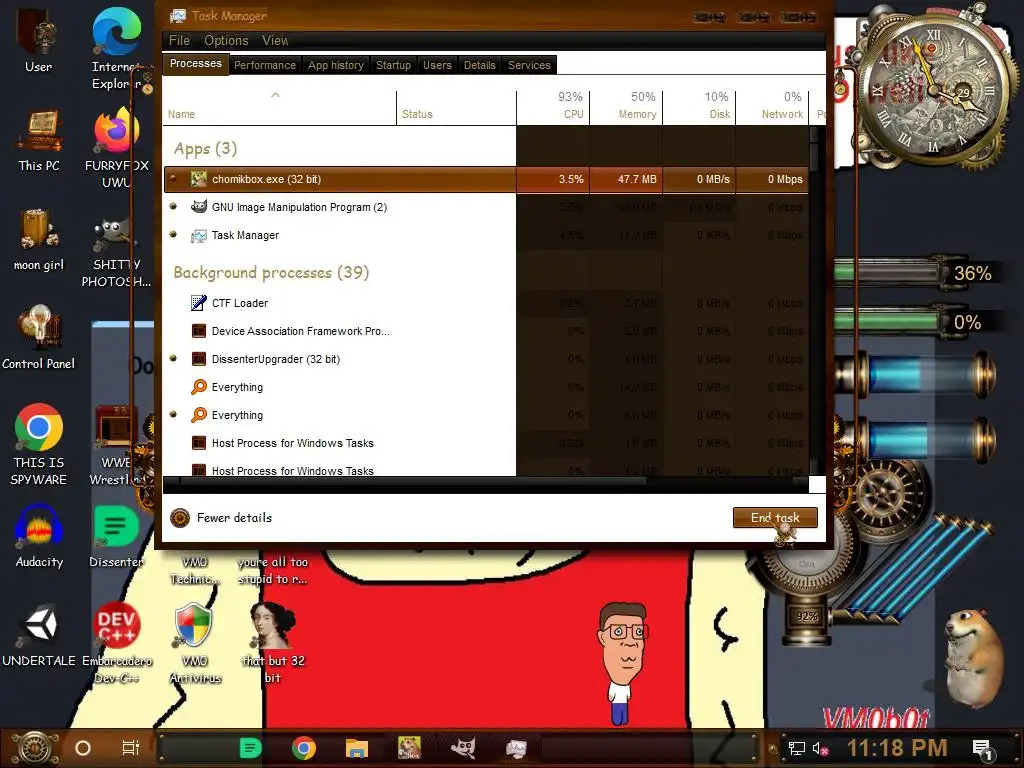Sort by the Network column header
Screen dimensions: 1024x768
pyautogui.click(x=773, y=107)
